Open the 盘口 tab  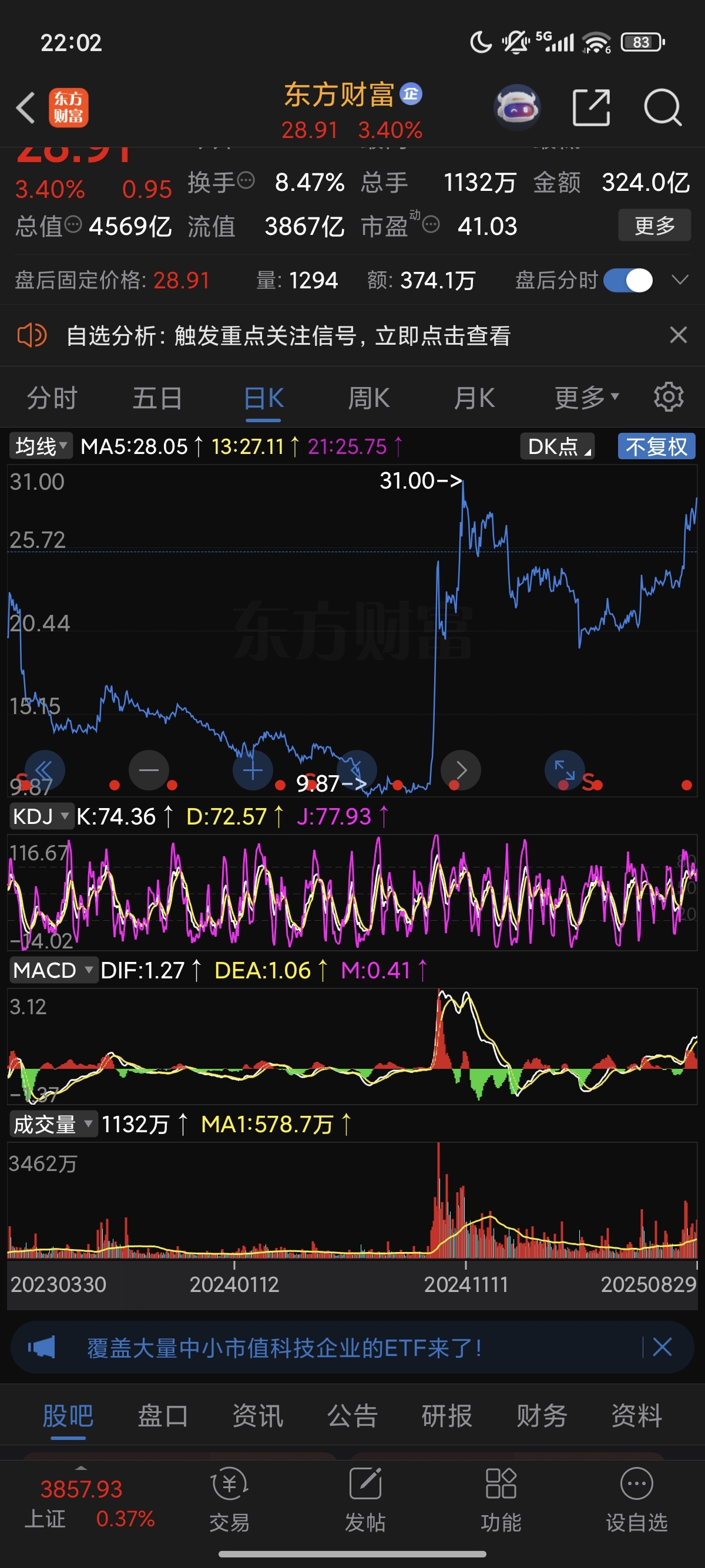click(163, 1415)
